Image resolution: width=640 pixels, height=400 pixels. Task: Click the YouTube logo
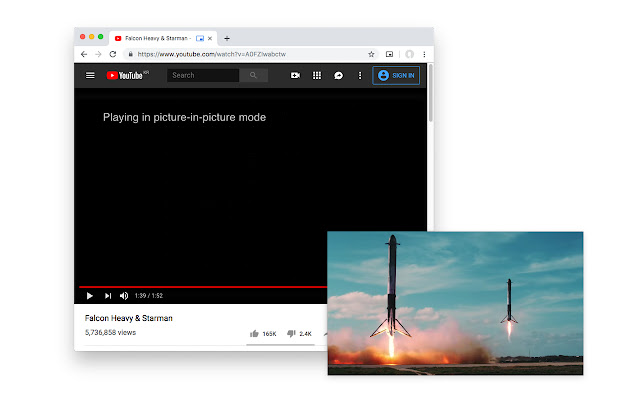[127, 76]
